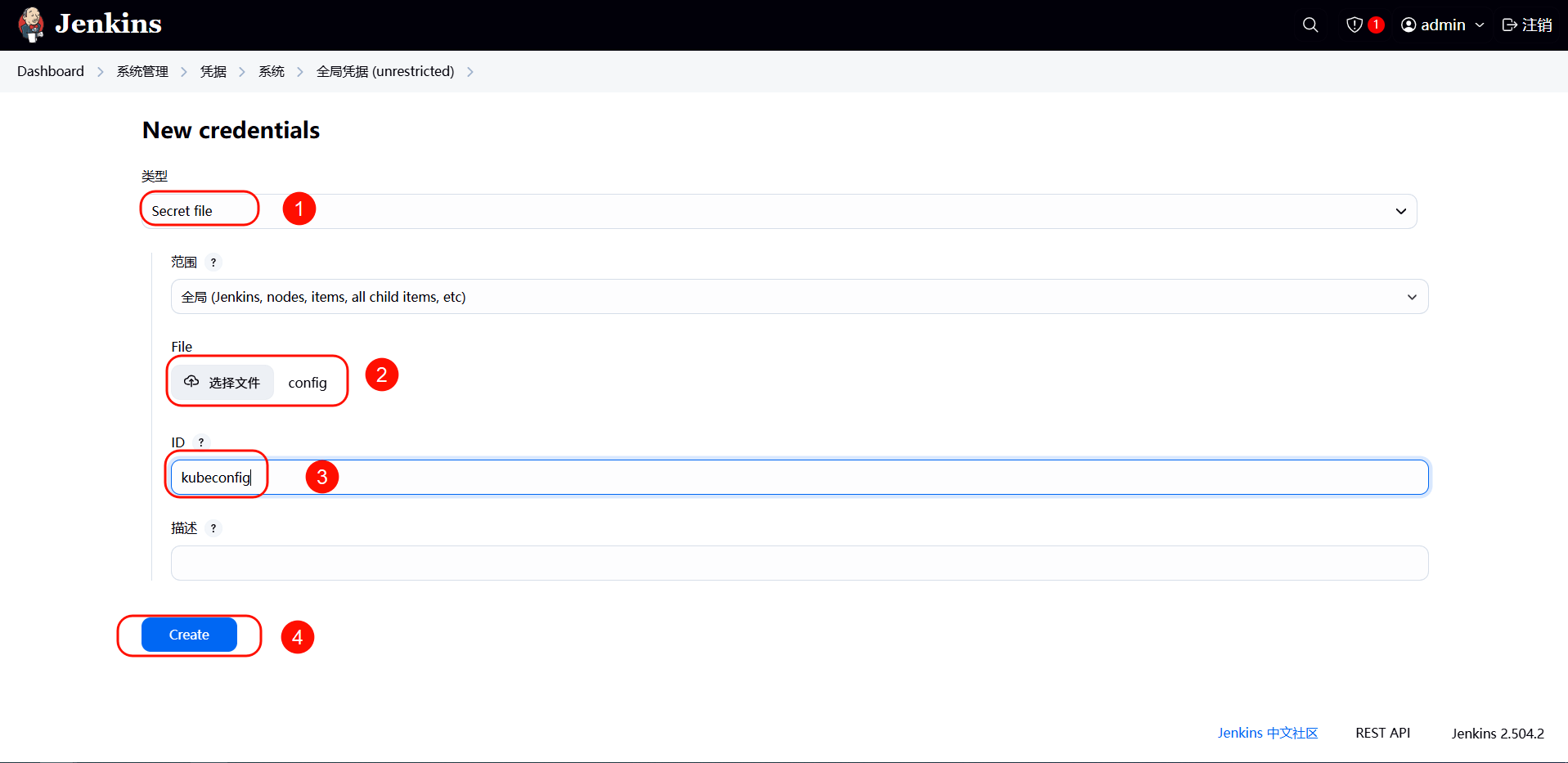Open the REST API footer link
The image size is (1568, 763).
[1382, 733]
